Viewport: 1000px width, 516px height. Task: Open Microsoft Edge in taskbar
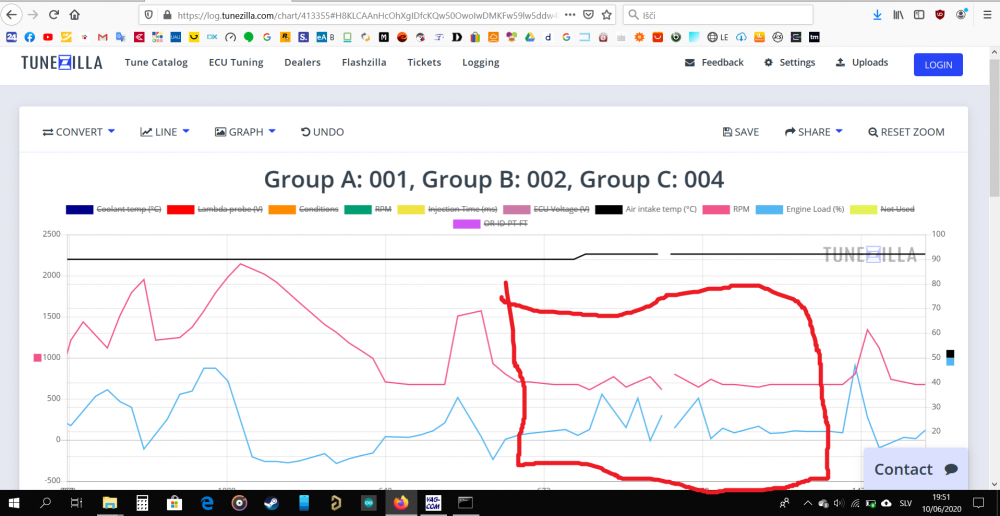point(207,503)
